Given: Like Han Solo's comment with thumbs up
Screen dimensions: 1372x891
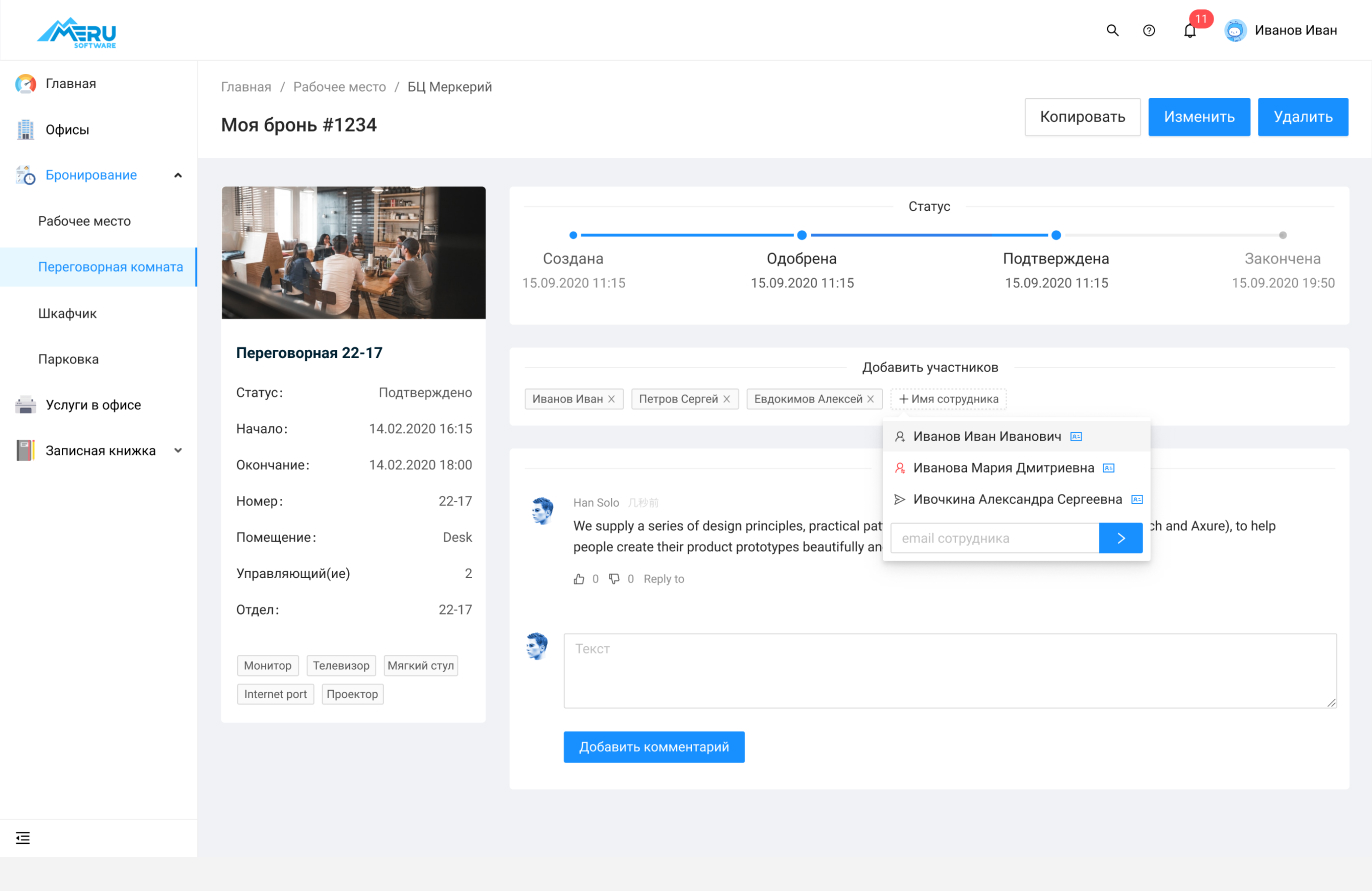Looking at the screenshot, I should coord(579,579).
